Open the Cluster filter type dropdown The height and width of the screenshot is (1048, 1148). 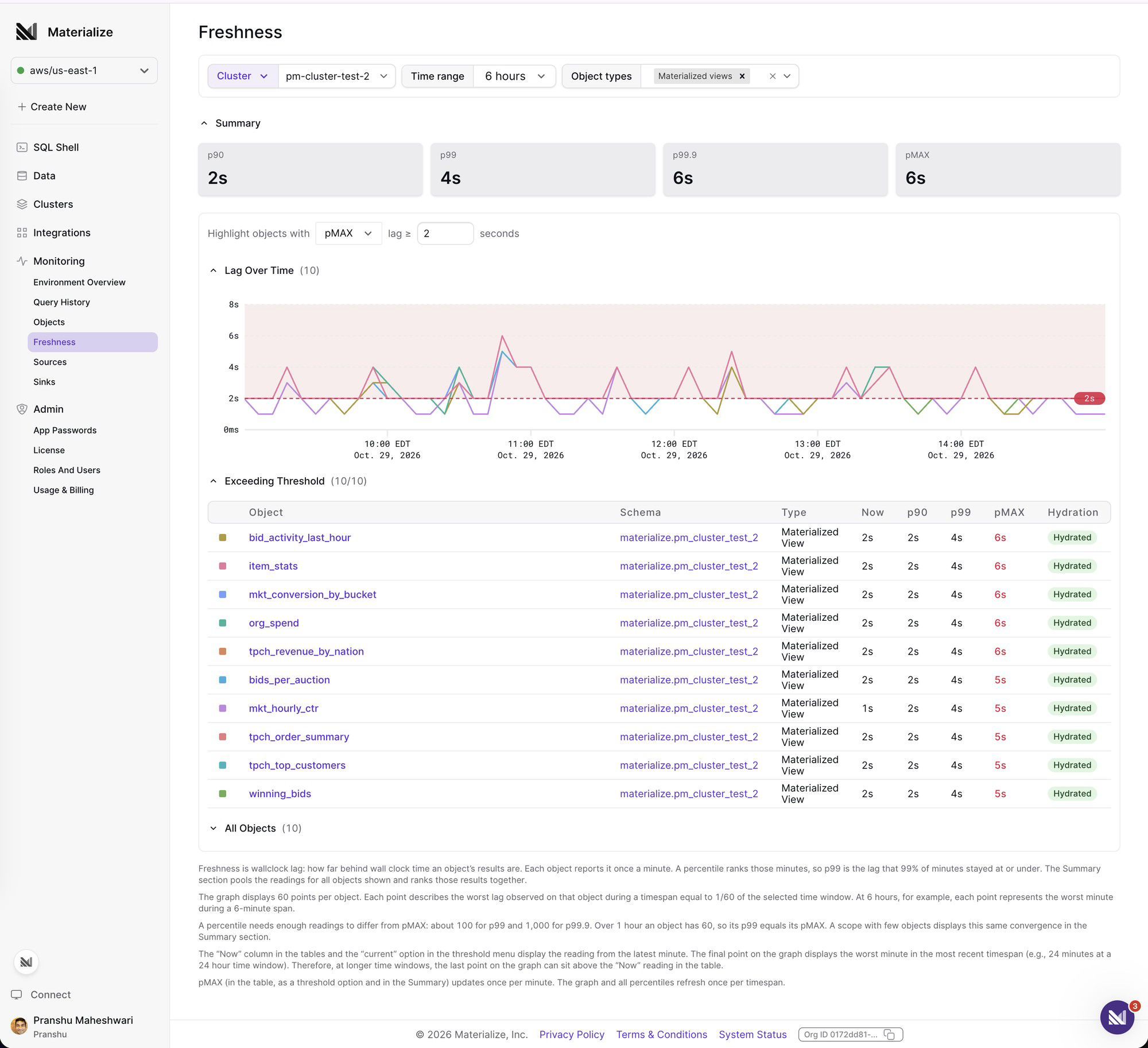(x=242, y=76)
